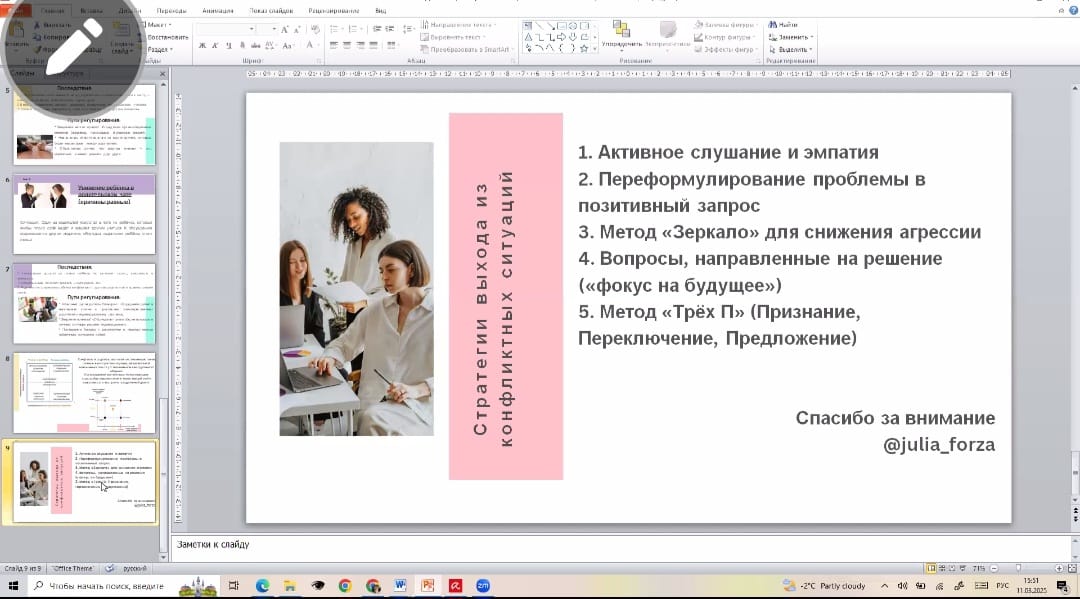Screen dimensions: 1080x599
Task: Click the Google Chrome taskbar icon
Action: (x=345, y=586)
